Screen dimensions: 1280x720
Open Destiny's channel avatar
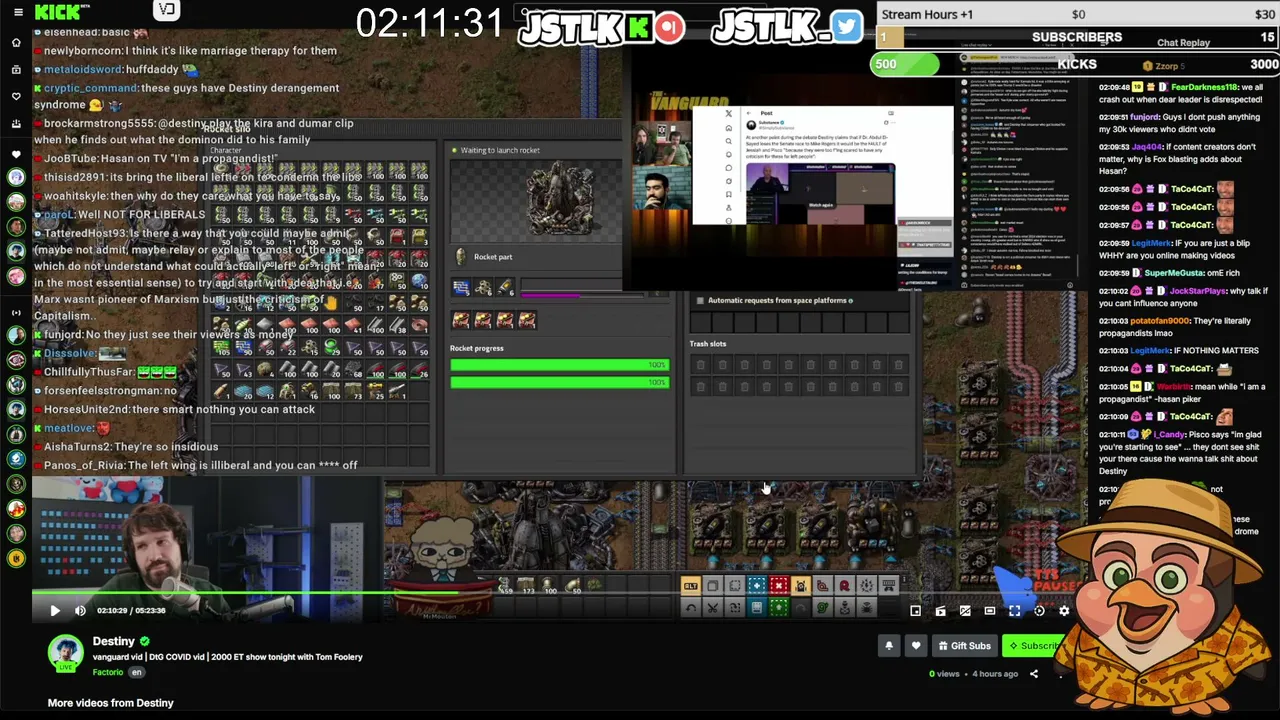coord(66,653)
